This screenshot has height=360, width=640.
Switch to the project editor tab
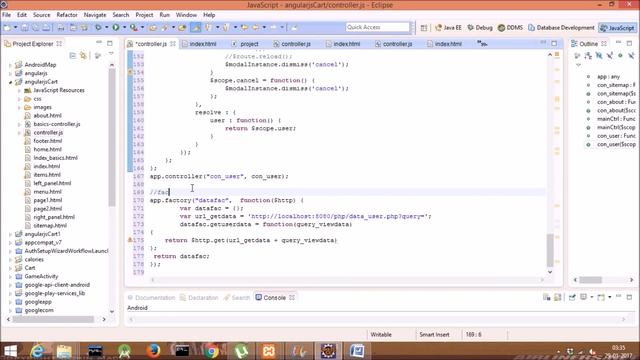pyautogui.click(x=245, y=44)
